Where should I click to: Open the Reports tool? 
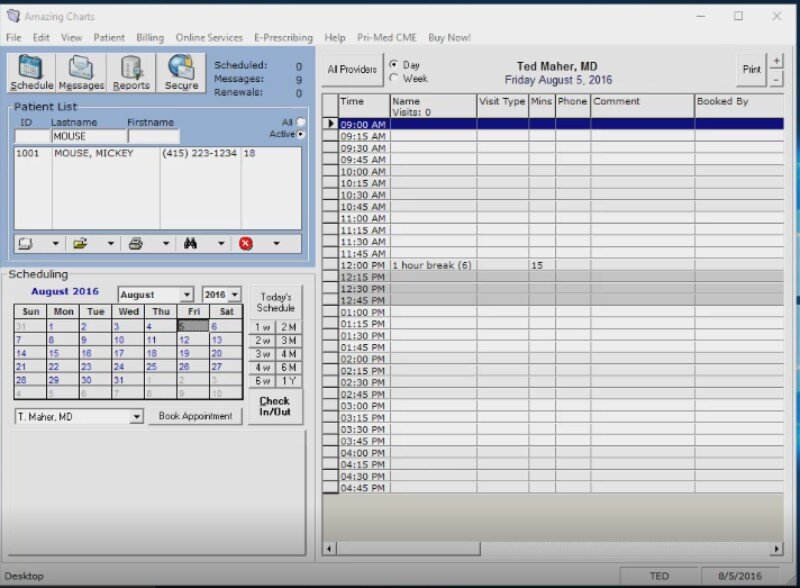click(x=131, y=73)
